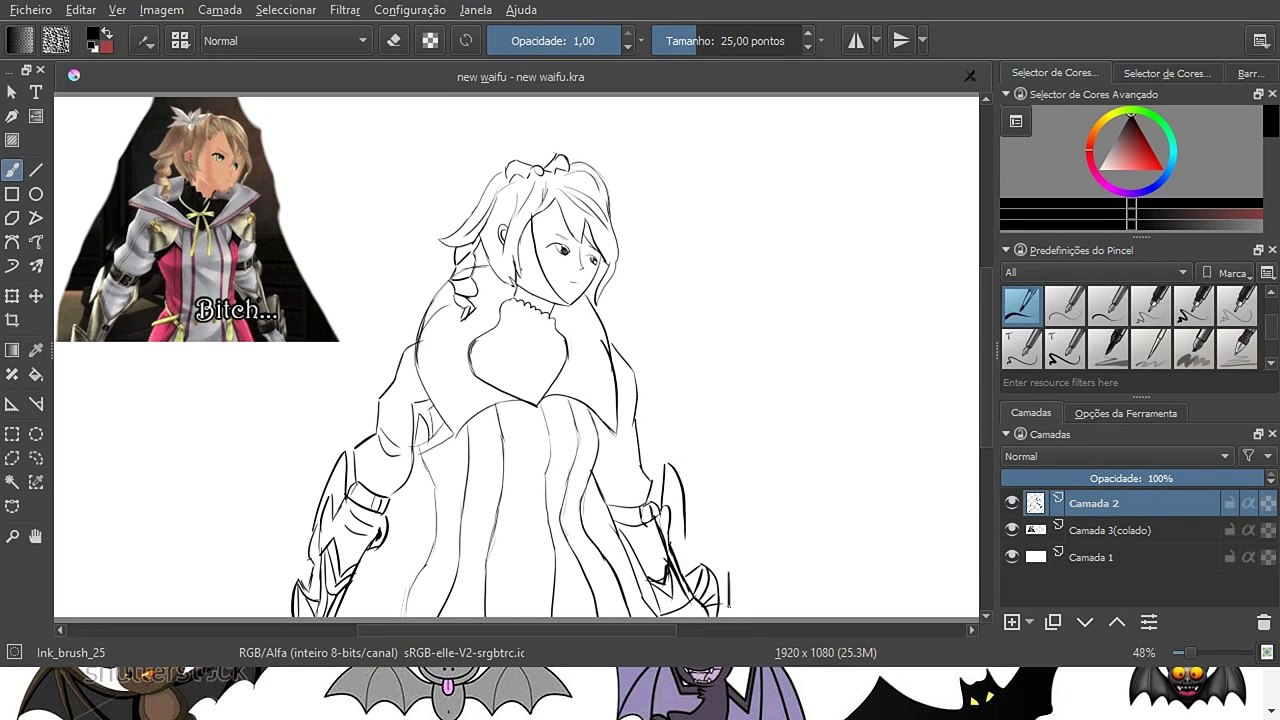Delete the selected layer

point(1263,622)
